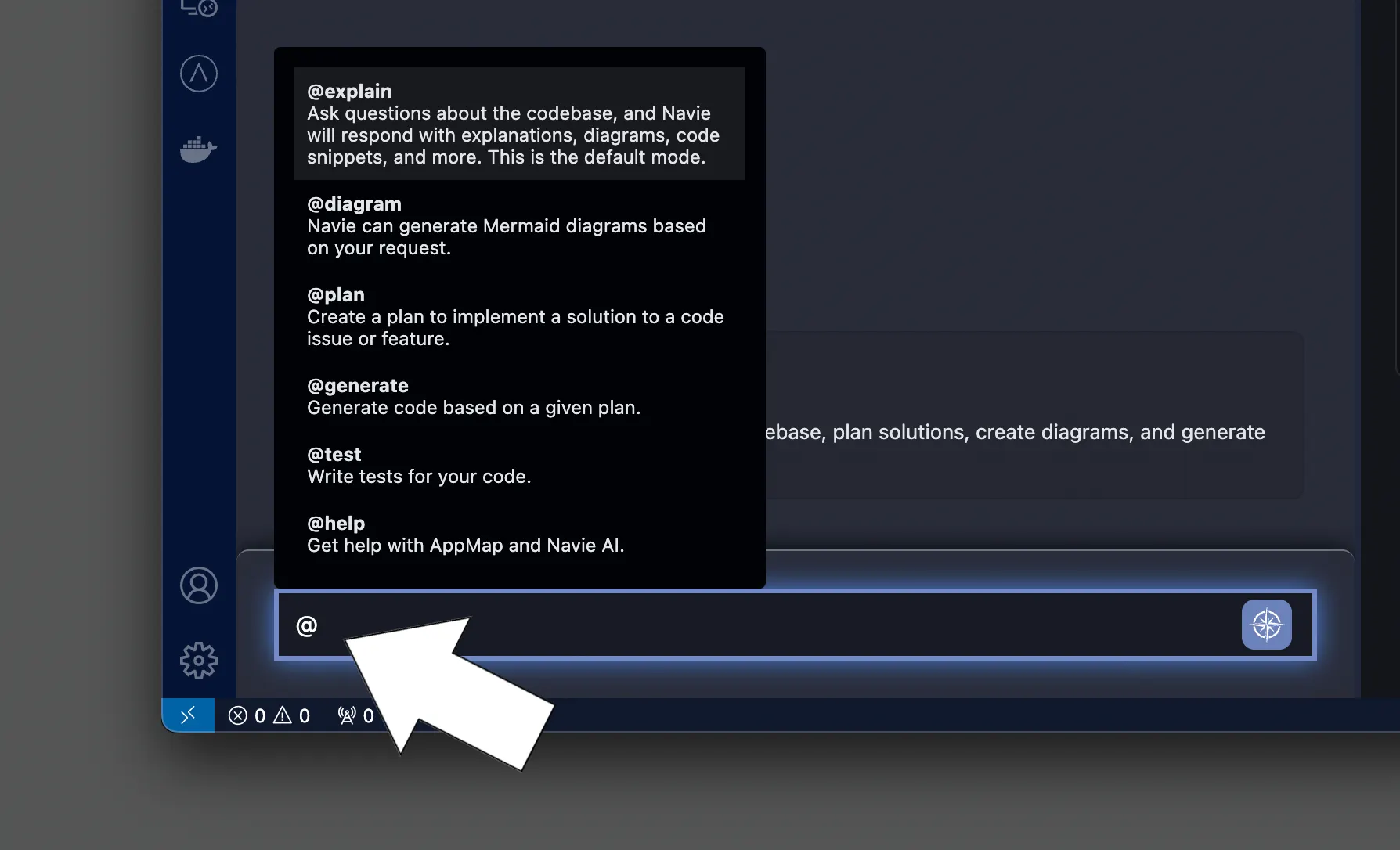Send message with Navie compass button
1400x850 pixels.
[1266, 625]
